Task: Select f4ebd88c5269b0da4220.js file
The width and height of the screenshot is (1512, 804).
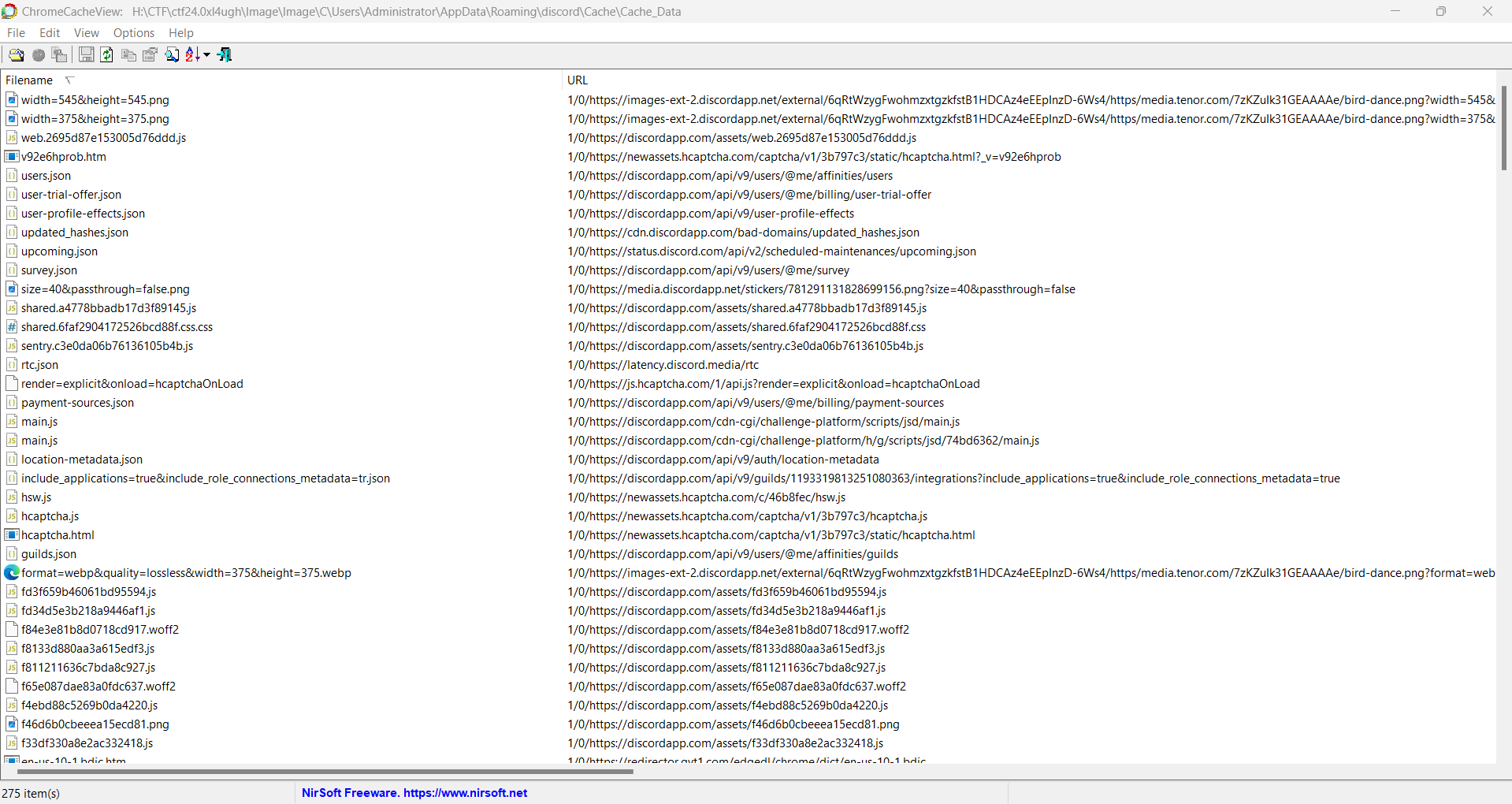Action: (x=90, y=705)
